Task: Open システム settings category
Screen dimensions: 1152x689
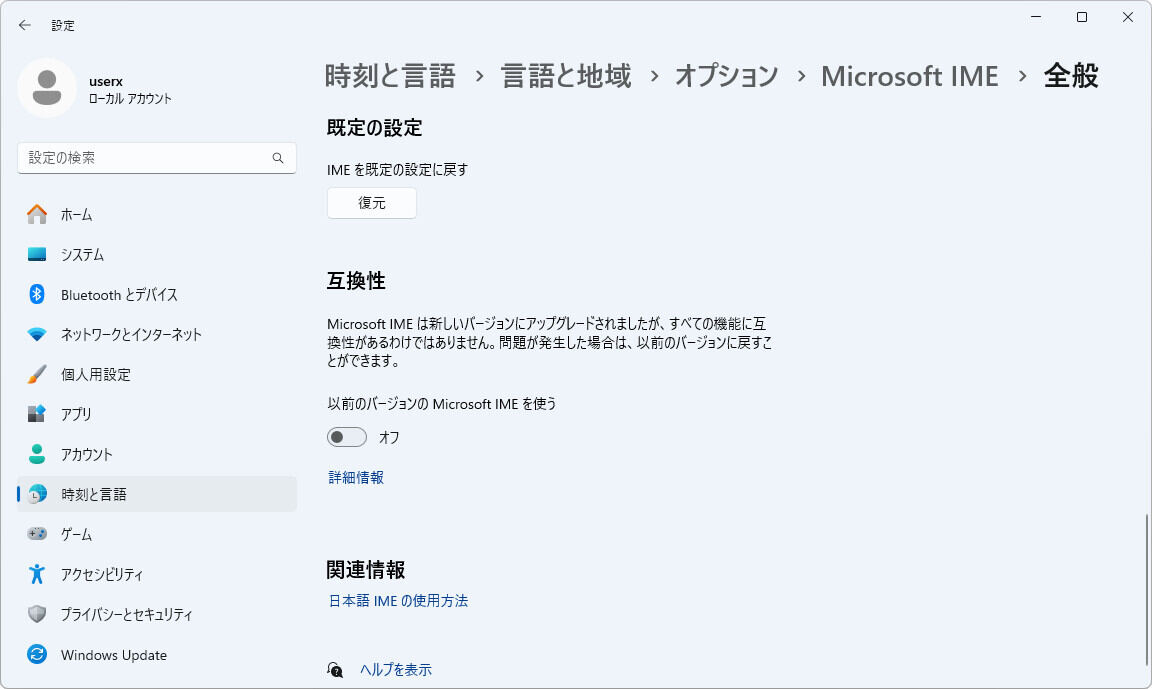Action: tap(157, 254)
